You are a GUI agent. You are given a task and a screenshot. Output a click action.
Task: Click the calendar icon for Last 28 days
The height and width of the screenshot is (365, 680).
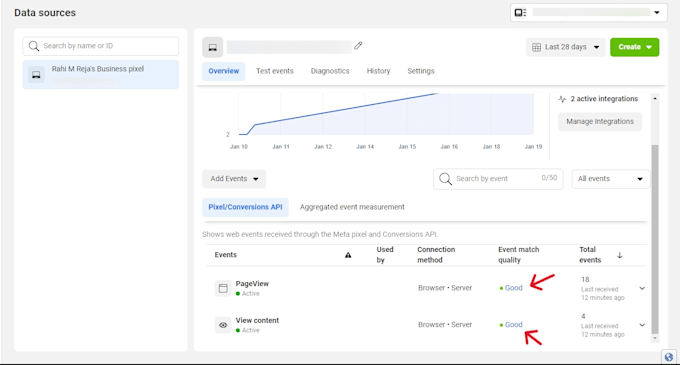[x=536, y=47]
